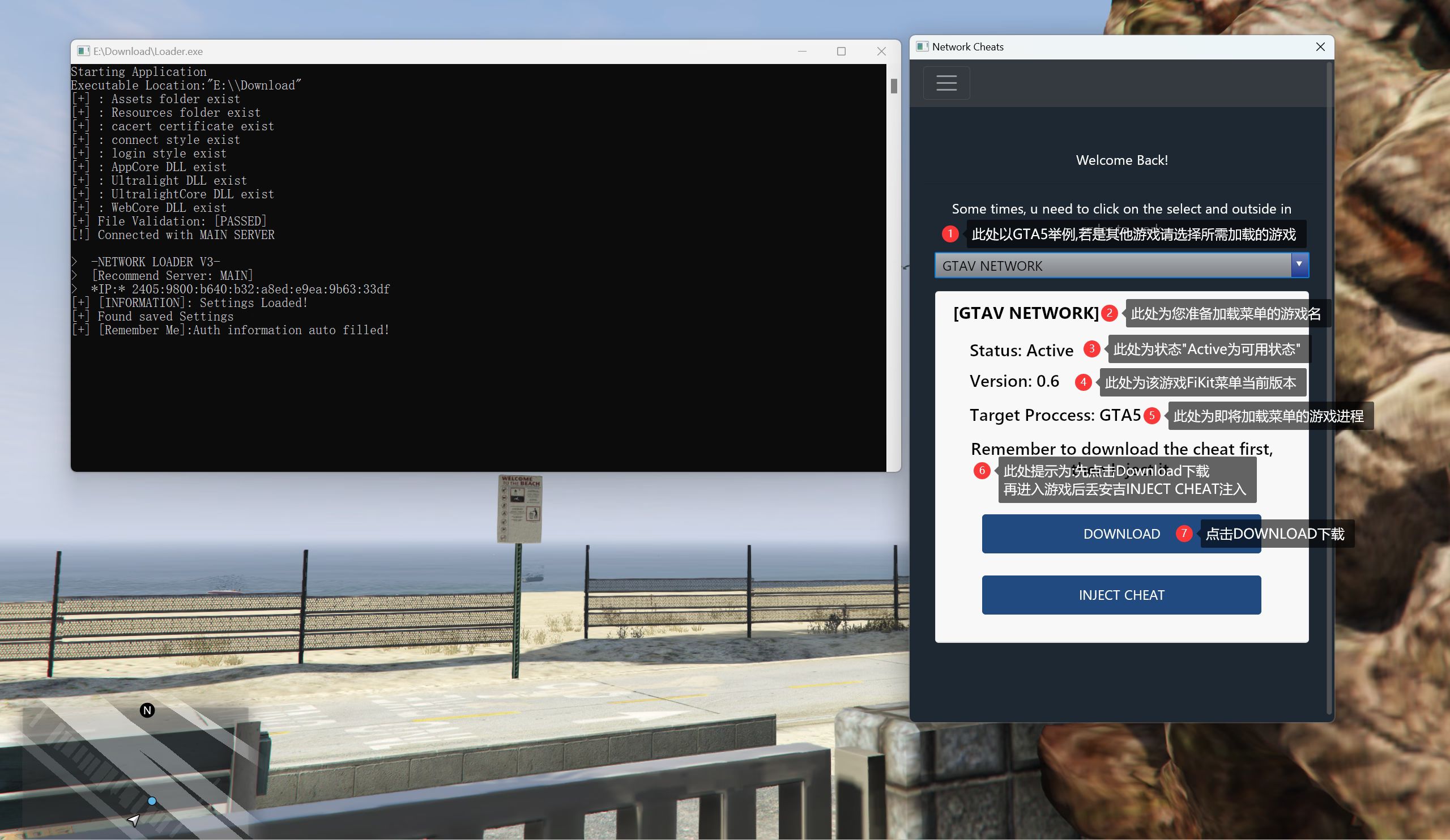This screenshot has width=1450, height=840.
Task: Click the red number 4 marker beside Version
Action: [x=1083, y=382]
